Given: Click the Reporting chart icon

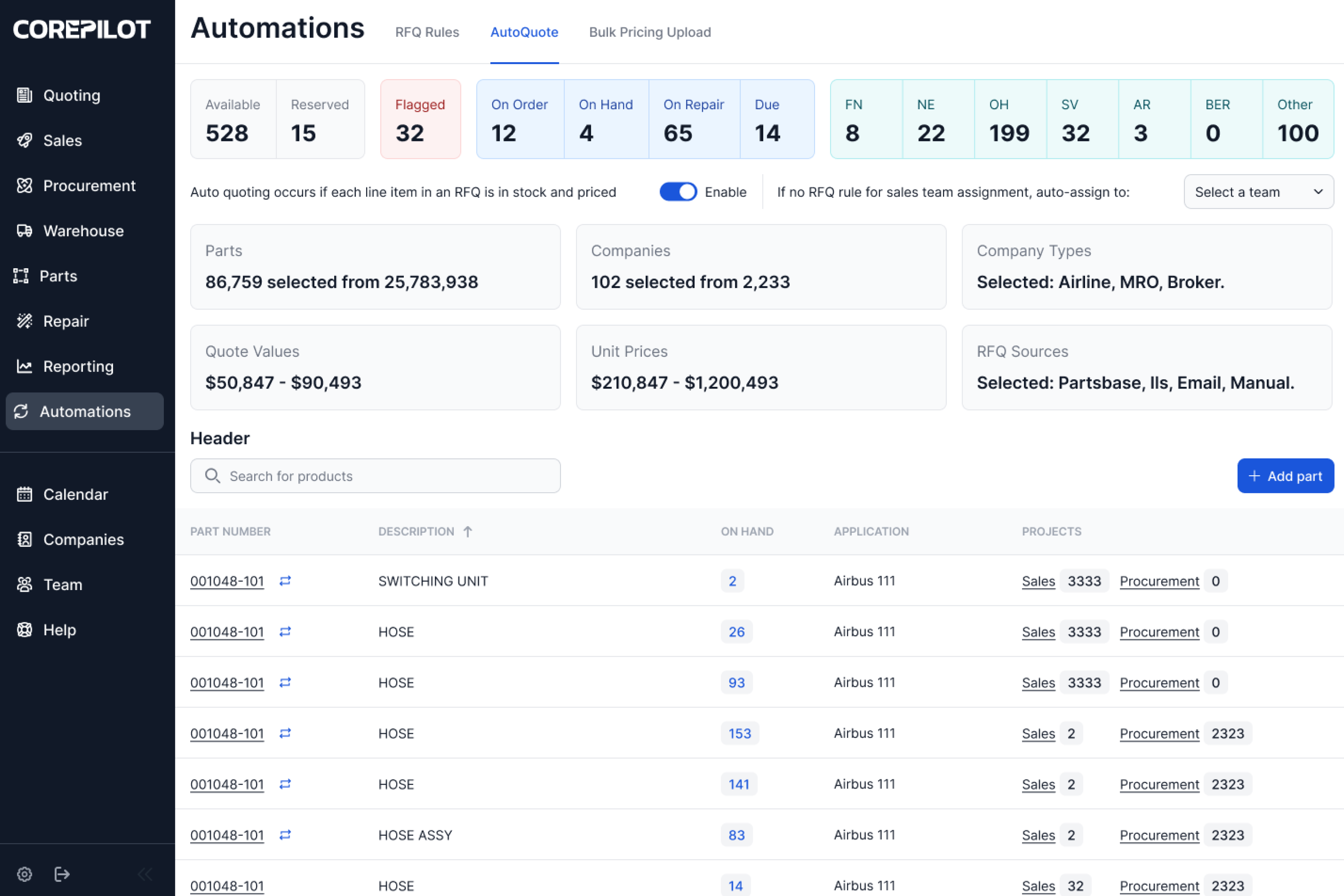Looking at the screenshot, I should pyautogui.click(x=25, y=366).
